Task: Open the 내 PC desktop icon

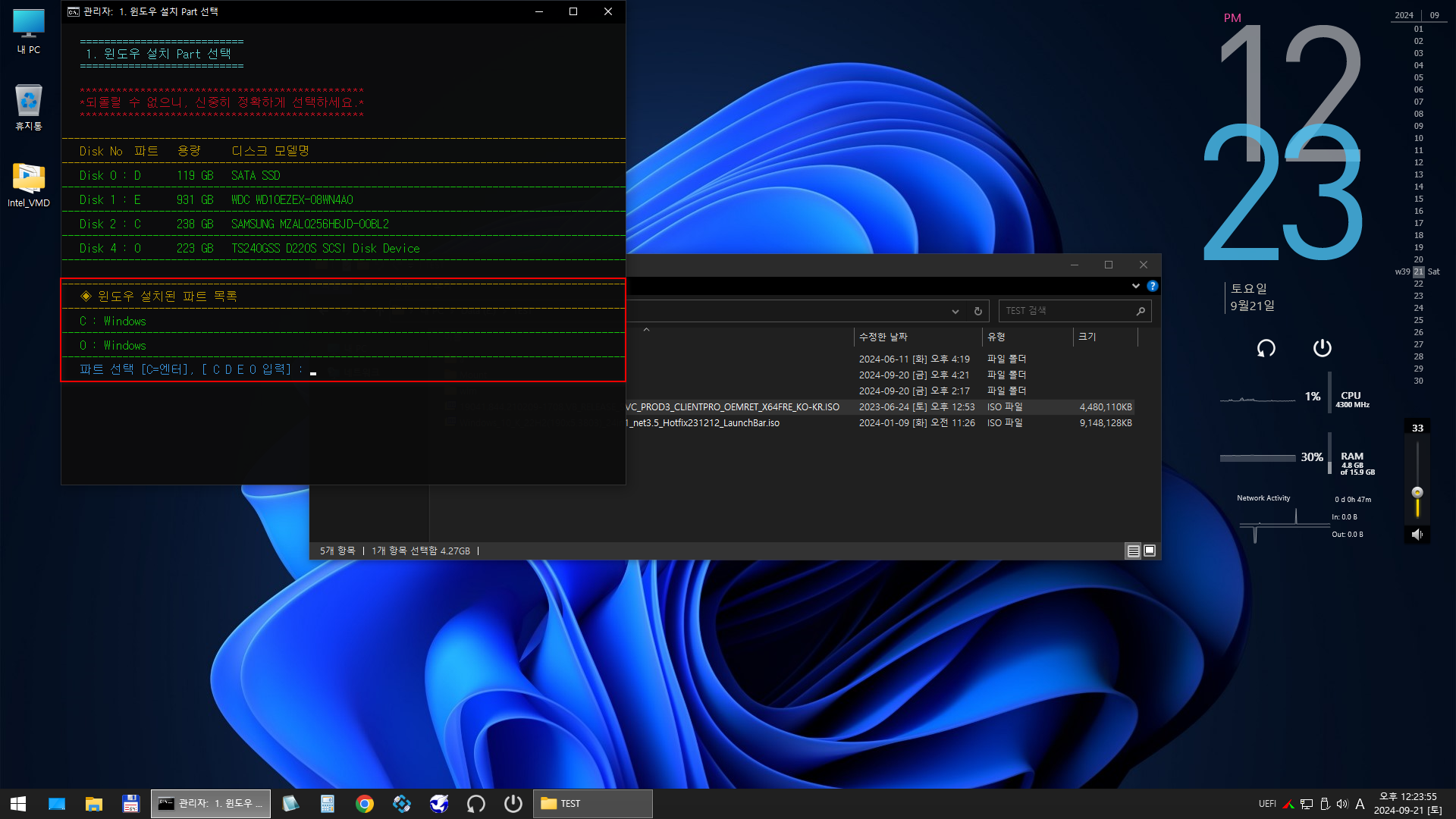Action: point(29,31)
